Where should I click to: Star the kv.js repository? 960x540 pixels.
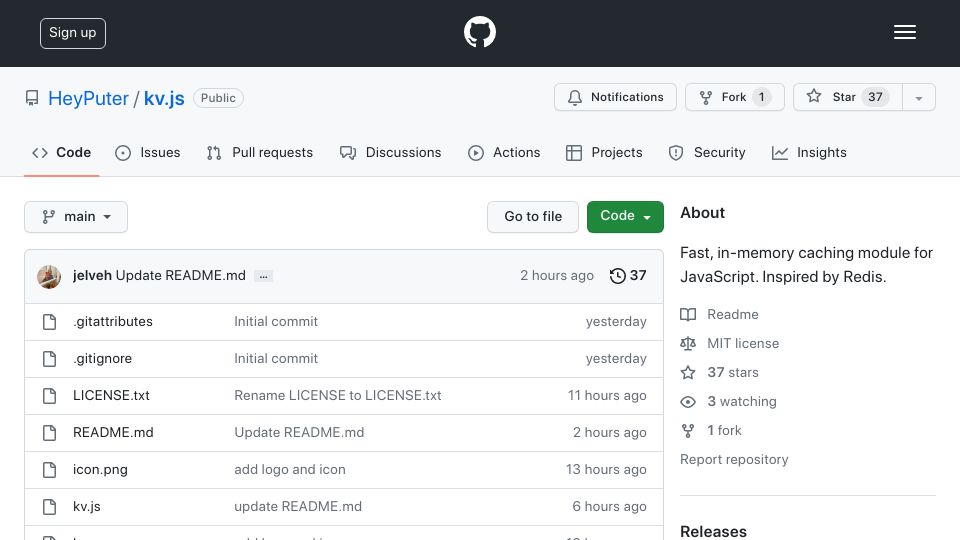point(848,97)
